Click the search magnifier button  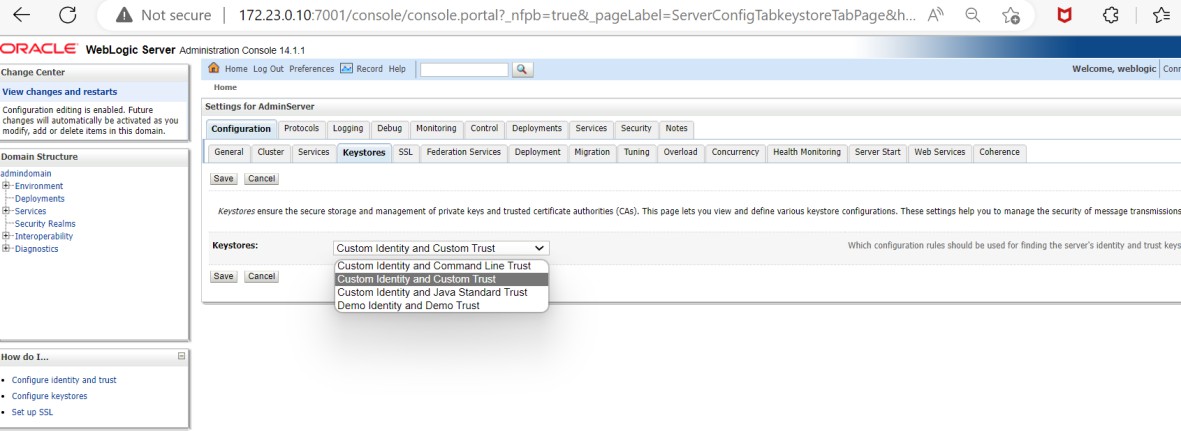coord(522,69)
